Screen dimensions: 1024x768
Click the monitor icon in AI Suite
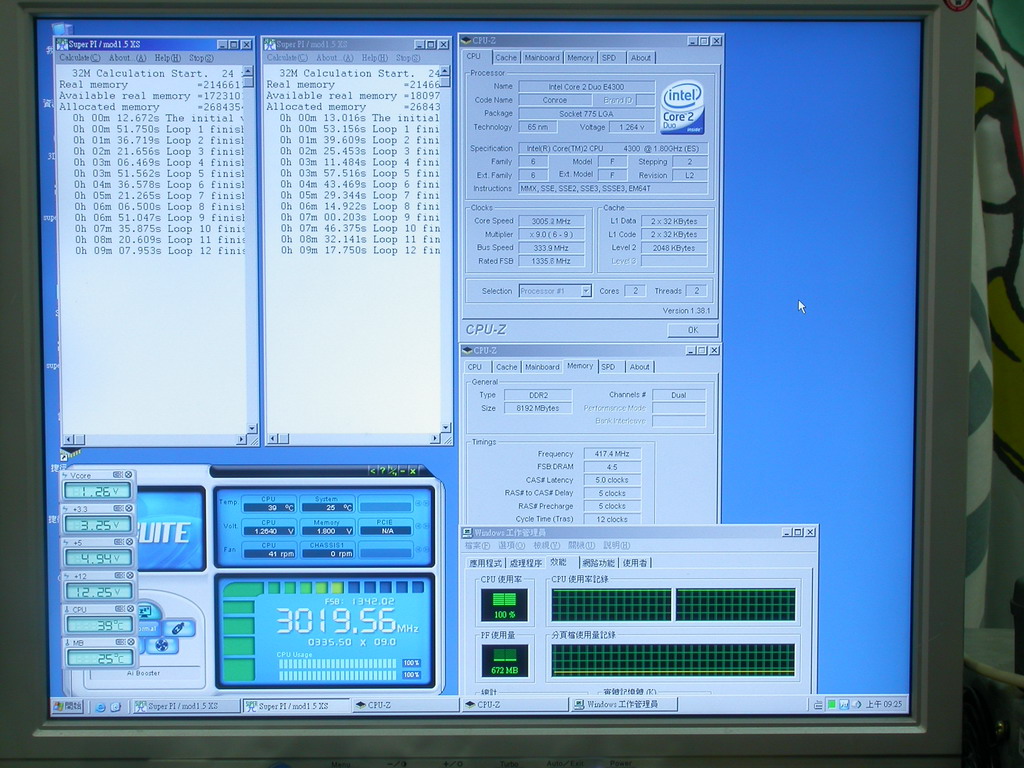[x=145, y=612]
